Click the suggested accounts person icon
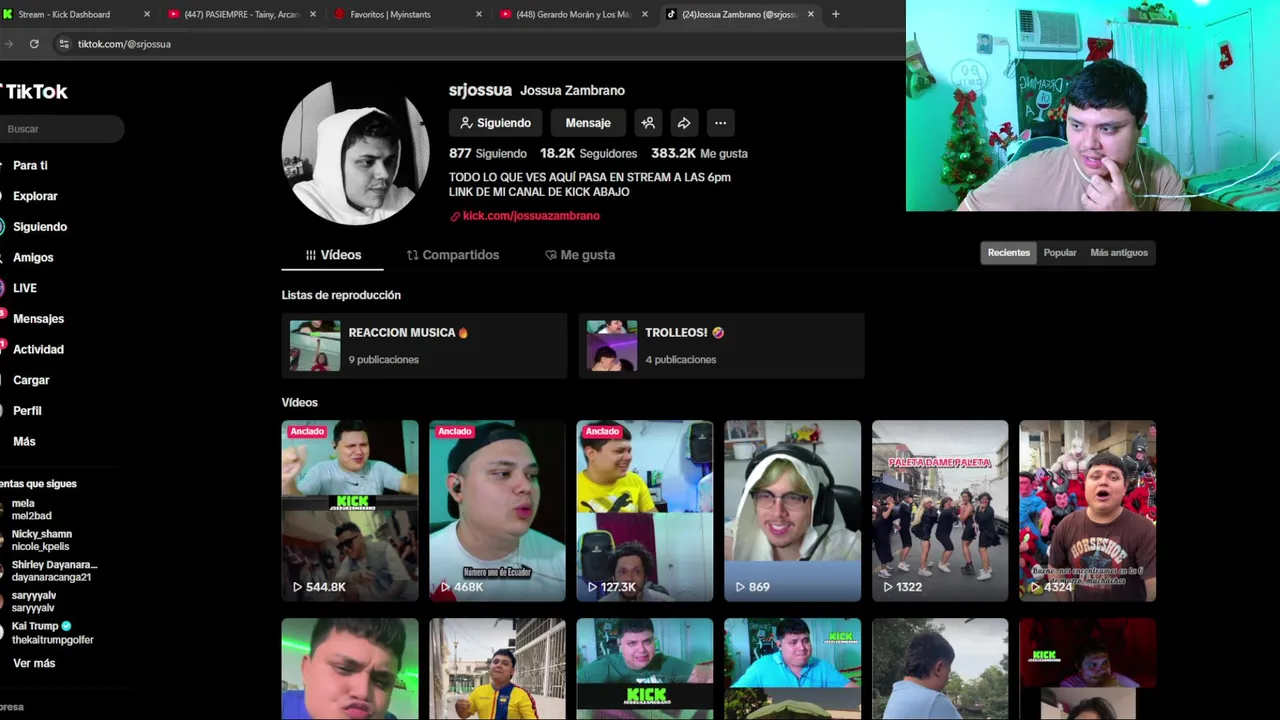1280x720 pixels. [x=648, y=123]
